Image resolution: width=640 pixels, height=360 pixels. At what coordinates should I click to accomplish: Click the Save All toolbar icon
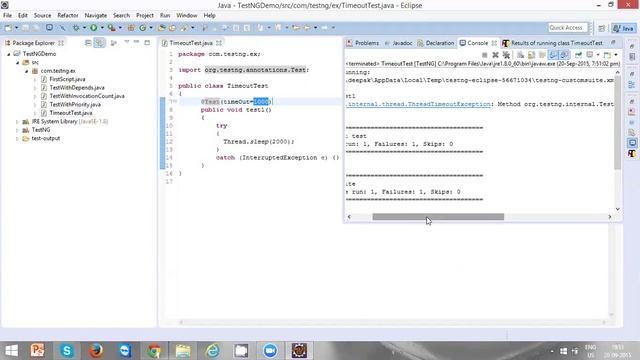pos(36,28)
